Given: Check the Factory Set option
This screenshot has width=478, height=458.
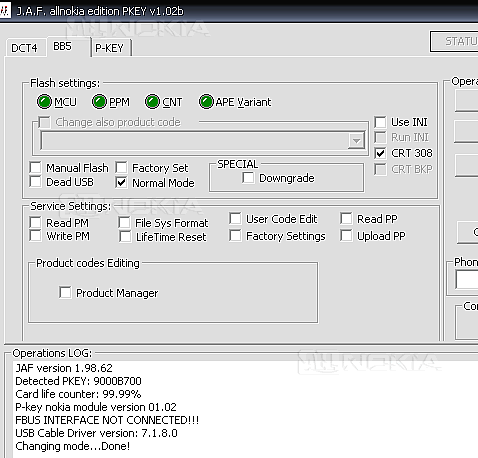Looking at the screenshot, I should (x=121, y=167).
